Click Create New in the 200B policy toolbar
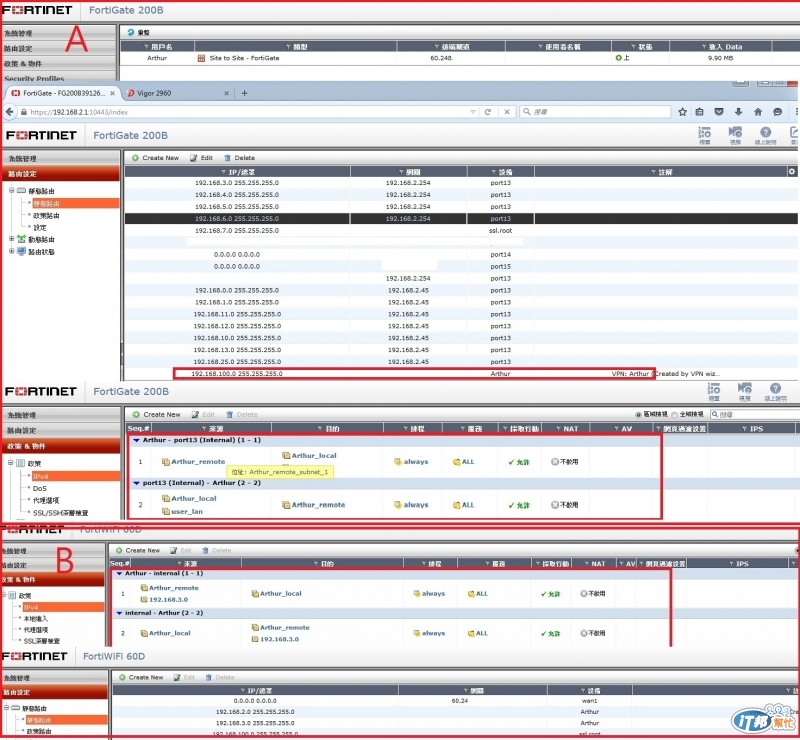The width and height of the screenshot is (800, 740). [157, 414]
